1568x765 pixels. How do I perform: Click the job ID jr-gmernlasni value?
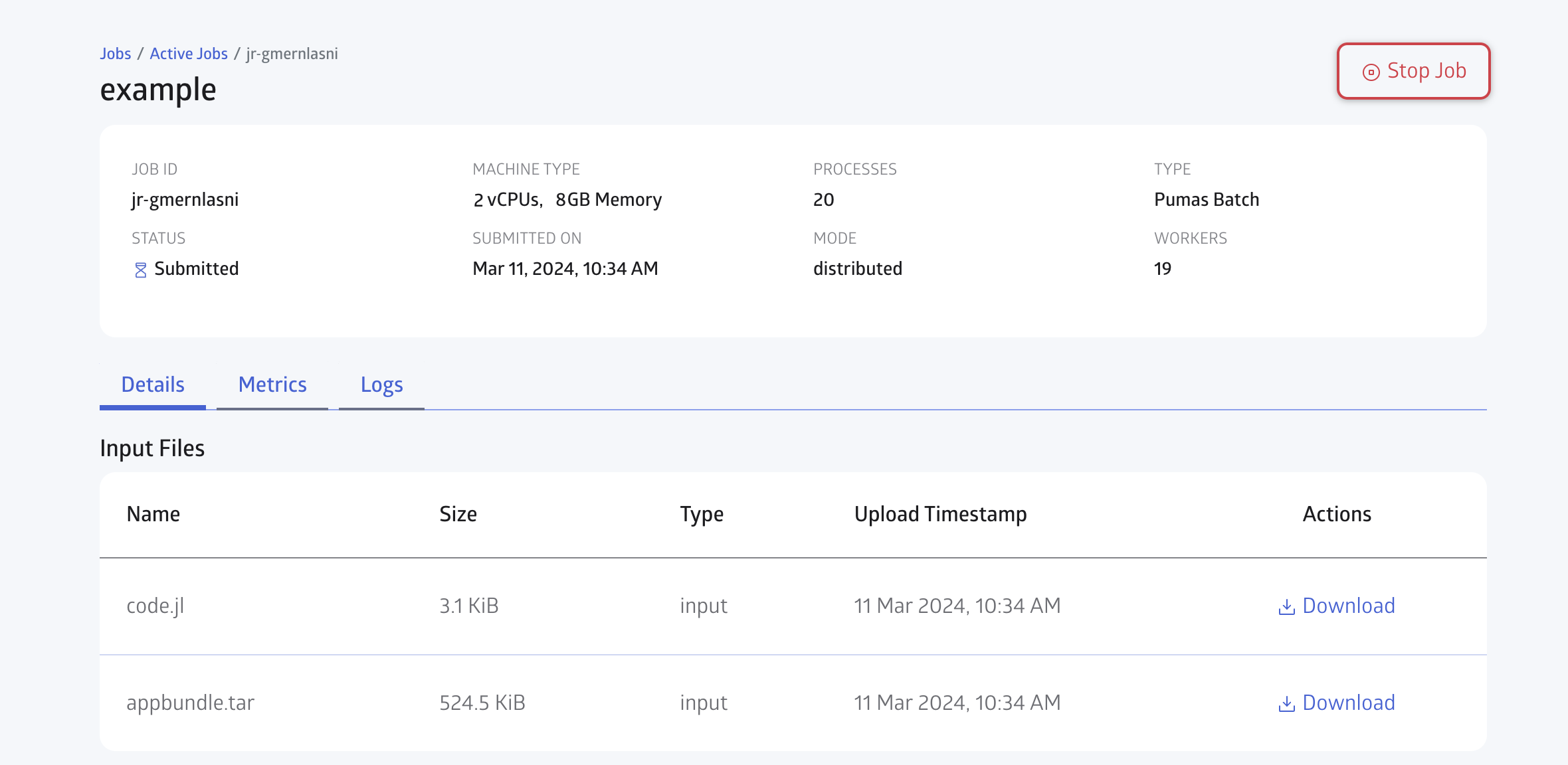185,200
